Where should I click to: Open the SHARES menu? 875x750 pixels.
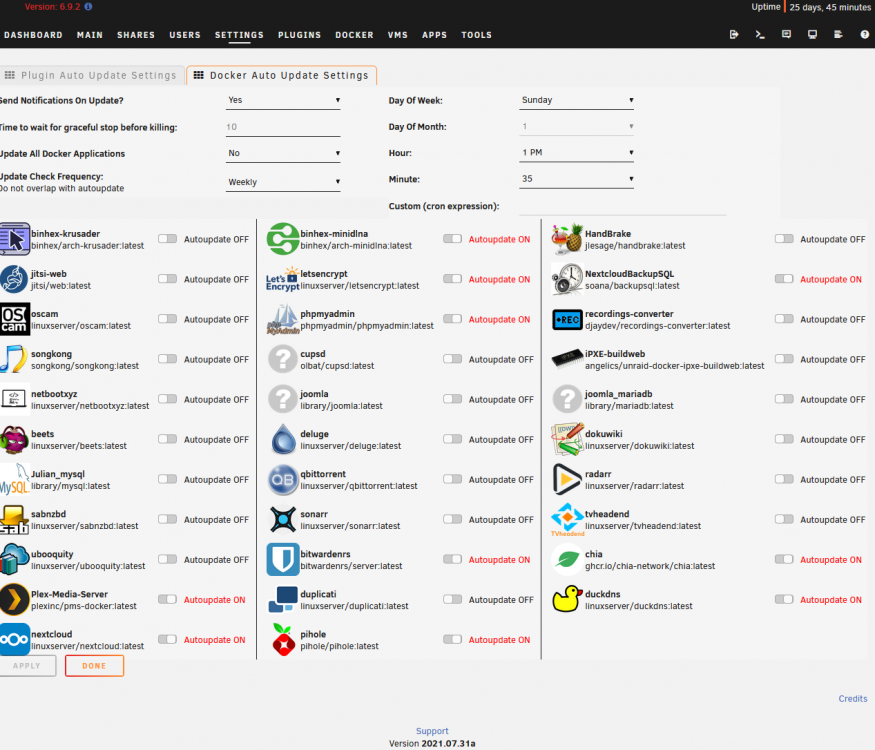pyautogui.click(x=136, y=35)
